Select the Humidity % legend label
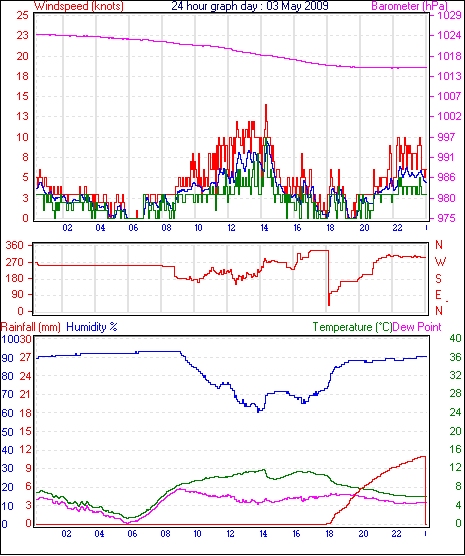465x556 pixels. coord(92,327)
